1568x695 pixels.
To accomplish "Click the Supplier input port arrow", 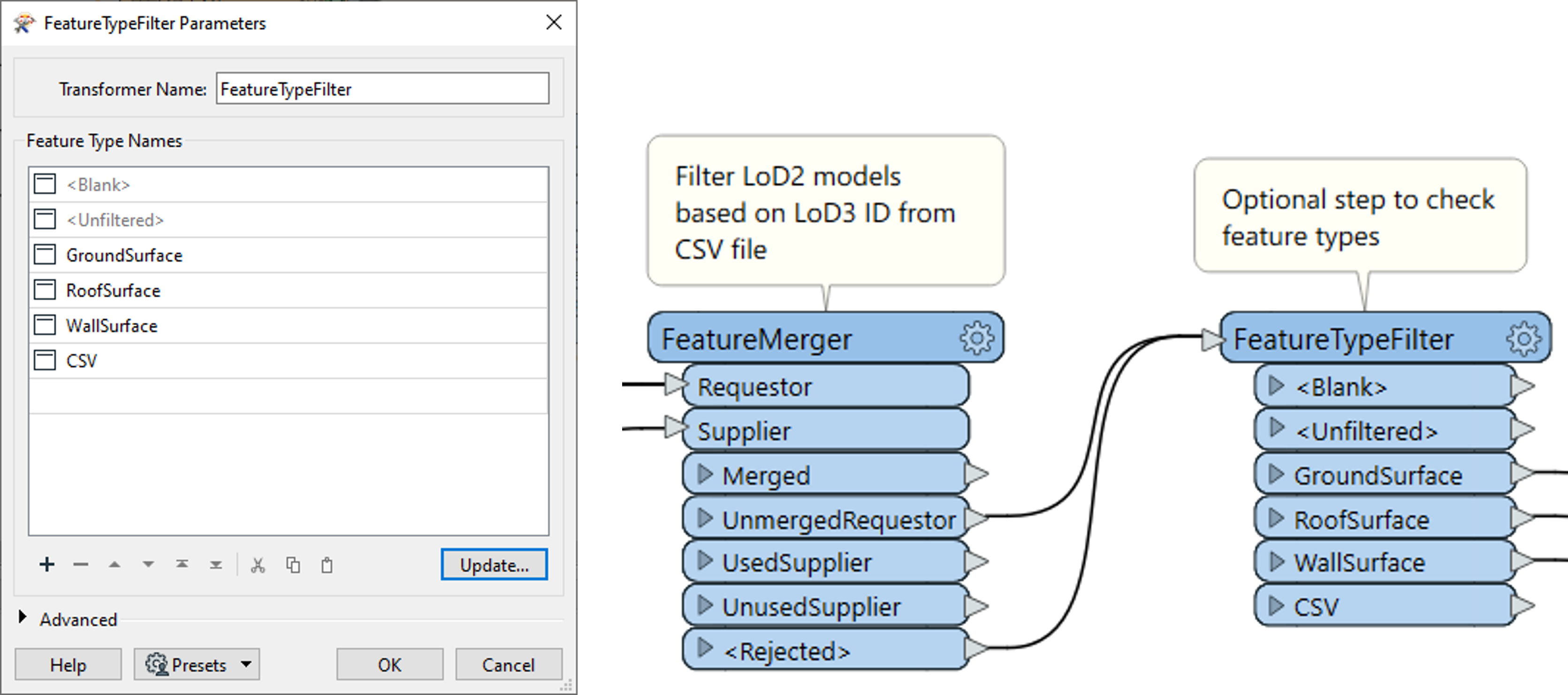I will click(x=675, y=427).
